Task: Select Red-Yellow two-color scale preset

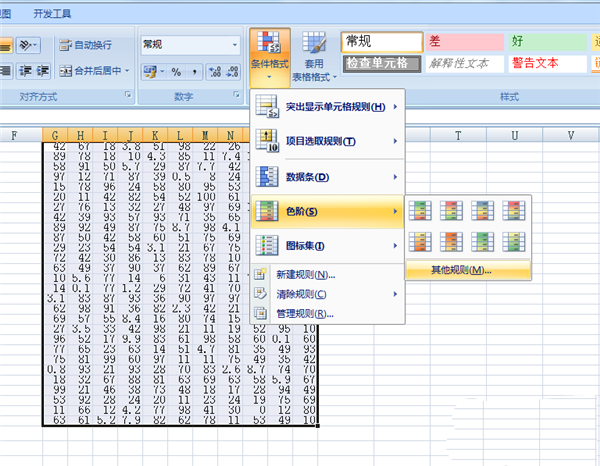Action: point(451,242)
